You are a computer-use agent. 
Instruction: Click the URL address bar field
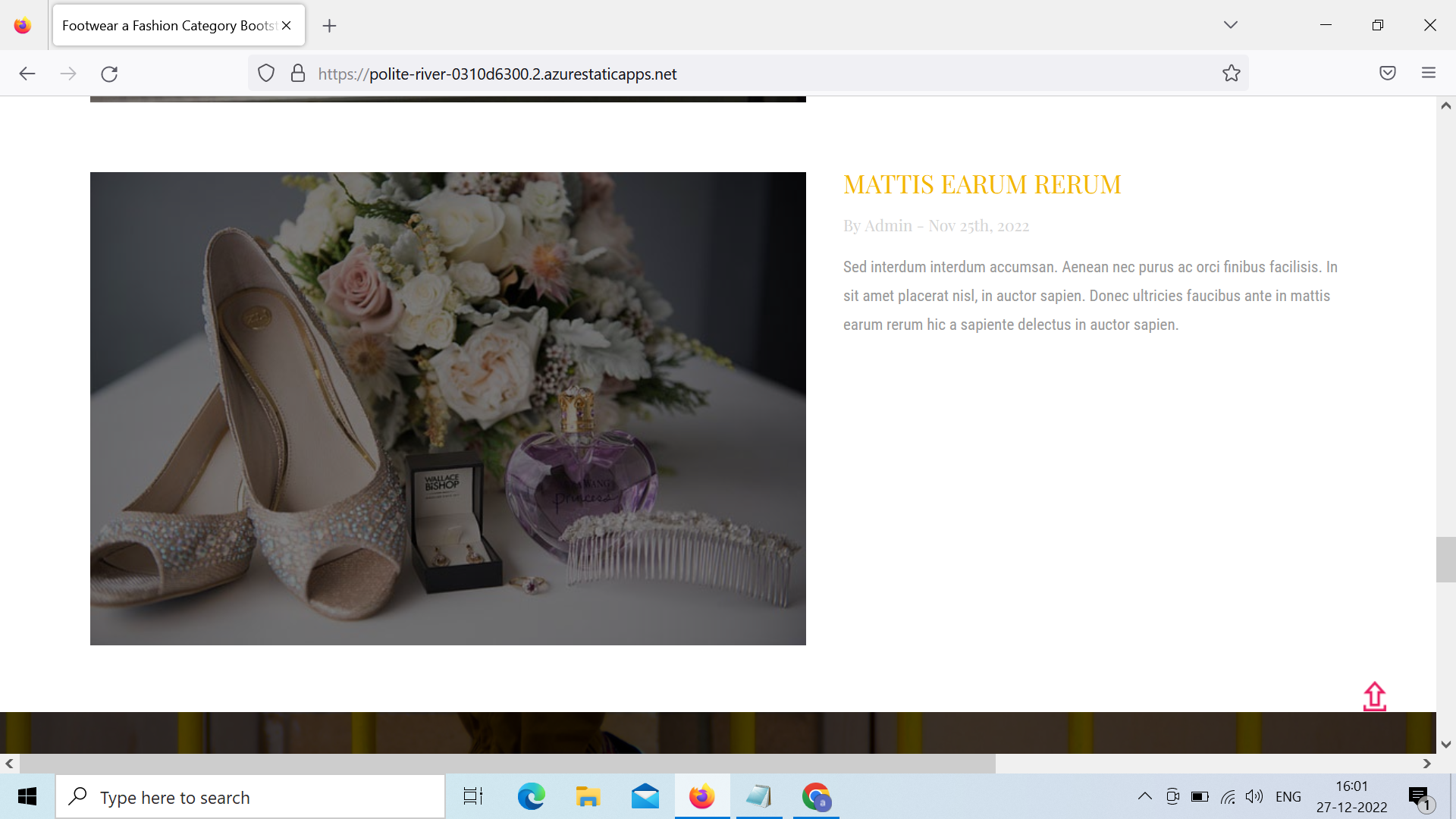click(758, 74)
